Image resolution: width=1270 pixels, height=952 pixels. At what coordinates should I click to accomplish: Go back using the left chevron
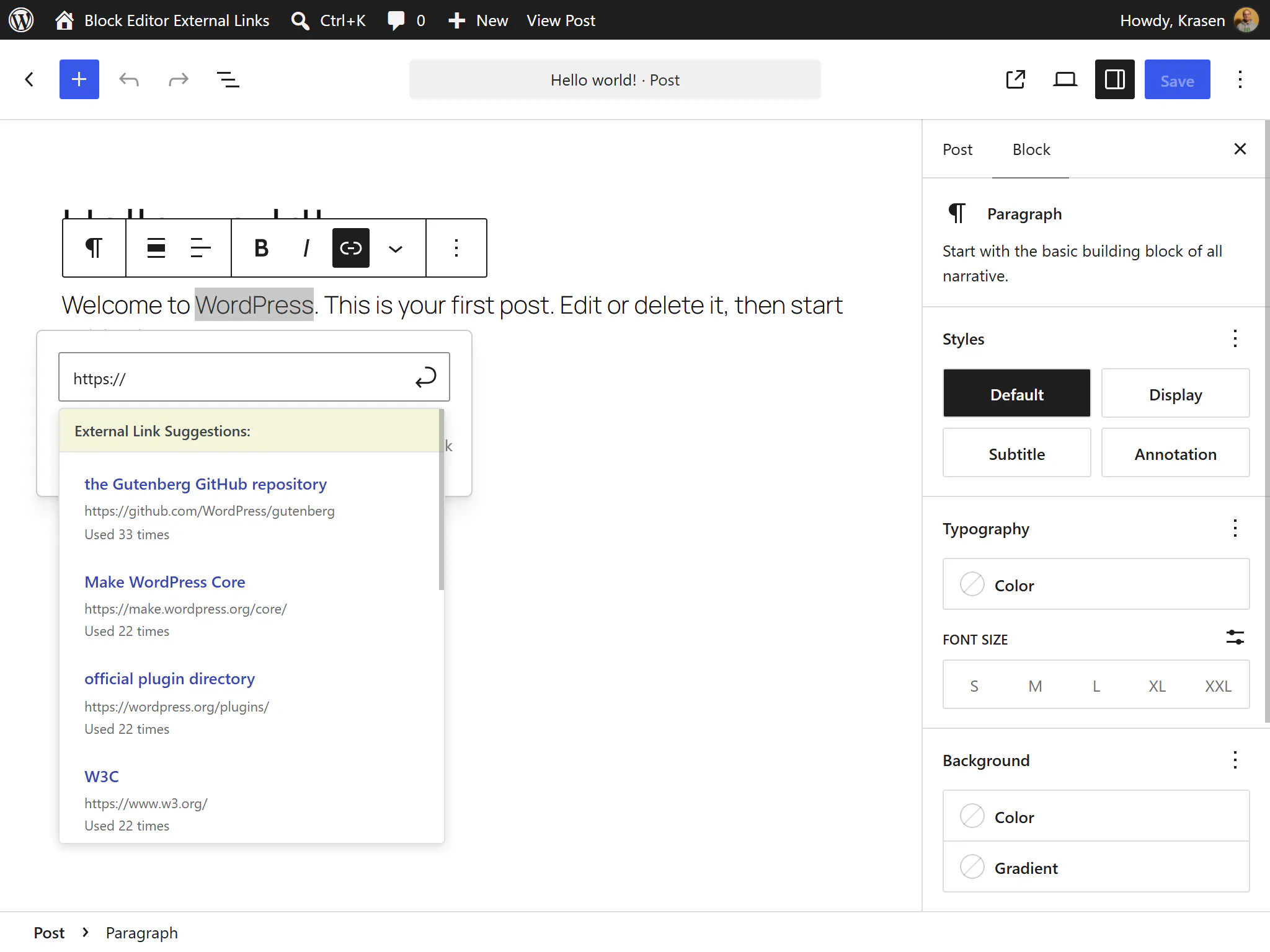click(x=29, y=79)
